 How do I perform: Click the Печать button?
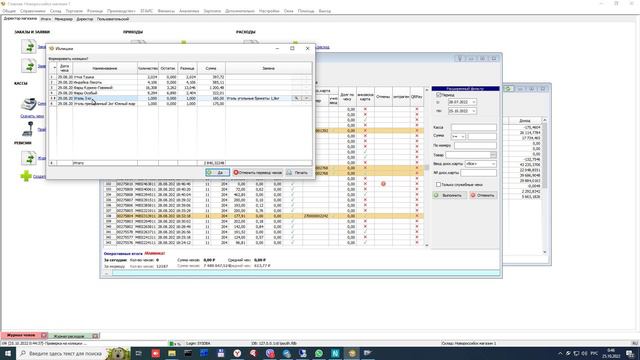tap(298, 173)
